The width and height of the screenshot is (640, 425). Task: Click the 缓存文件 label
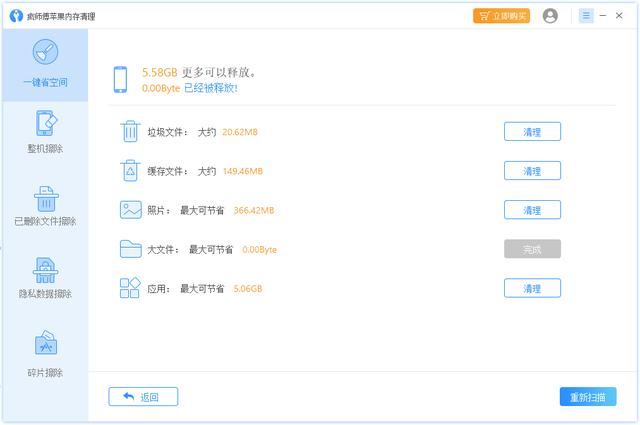click(x=167, y=171)
